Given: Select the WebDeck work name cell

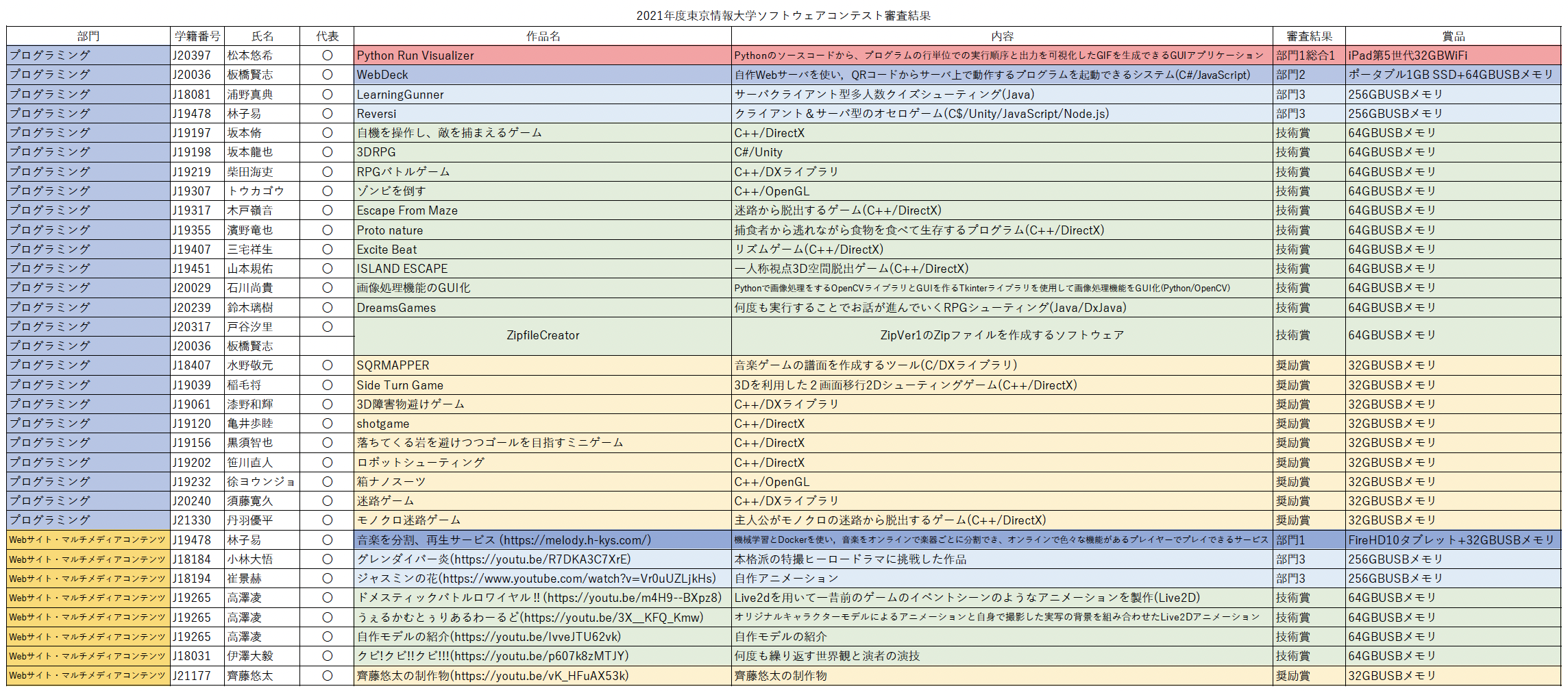Looking at the screenshot, I should click(543, 75).
